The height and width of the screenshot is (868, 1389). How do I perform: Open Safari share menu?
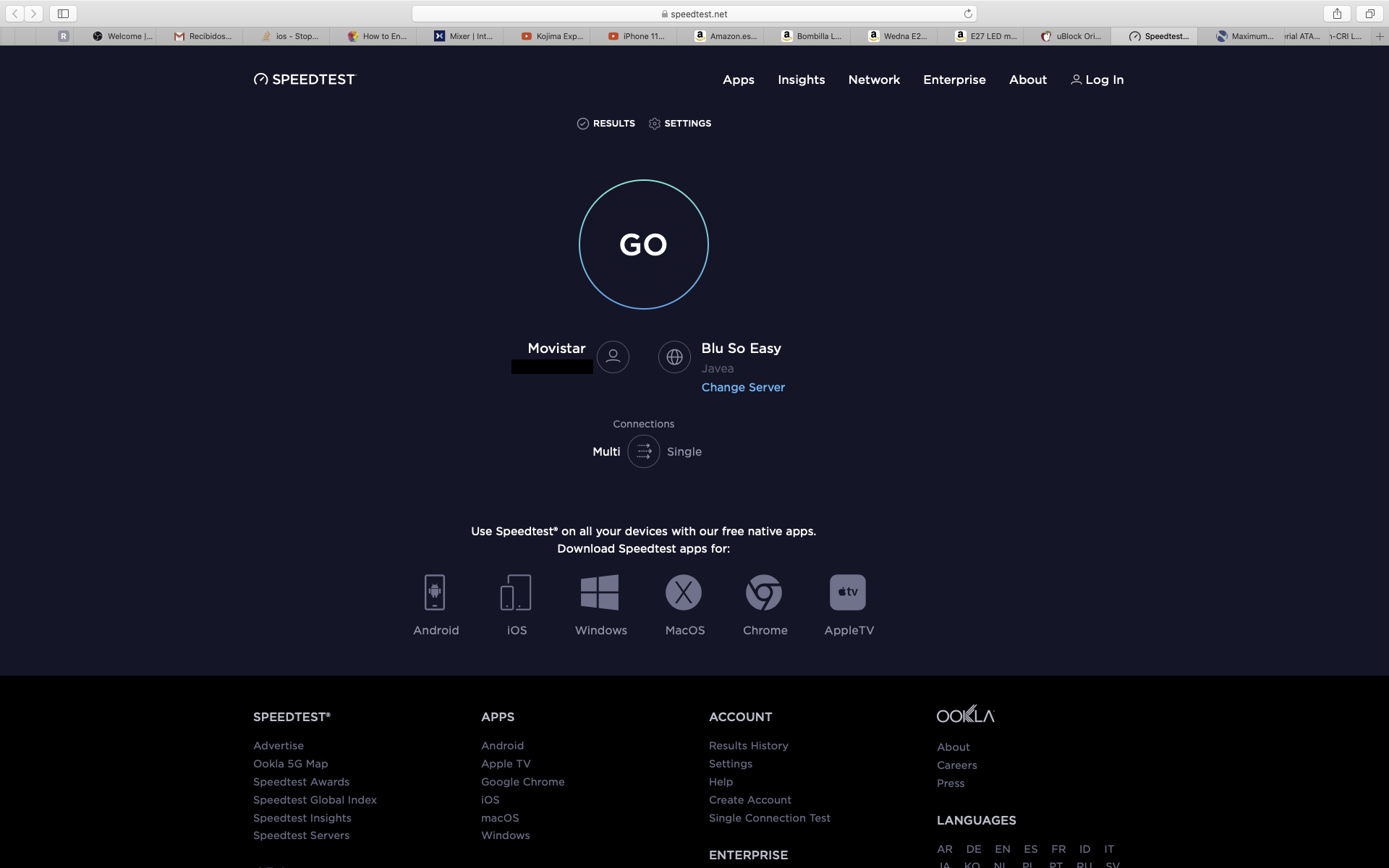[x=1337, y=14]
